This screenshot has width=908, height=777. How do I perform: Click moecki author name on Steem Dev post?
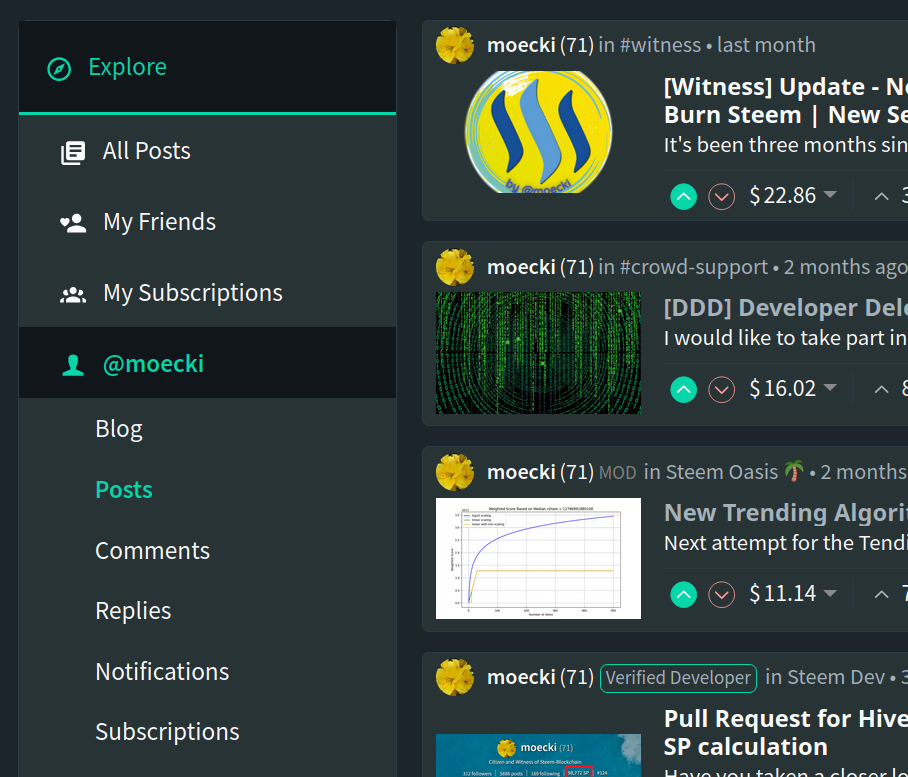pyautogui.click(x=521, y=677)
